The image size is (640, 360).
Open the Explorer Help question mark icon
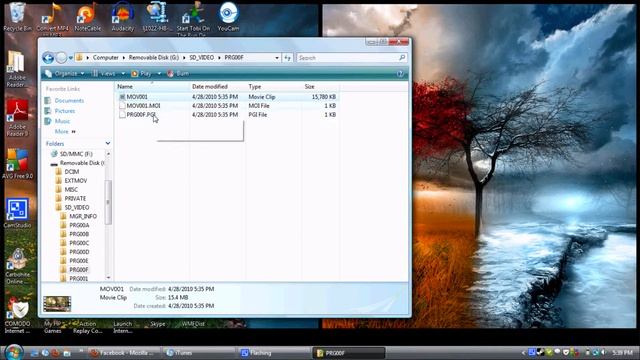click(400, 73)
